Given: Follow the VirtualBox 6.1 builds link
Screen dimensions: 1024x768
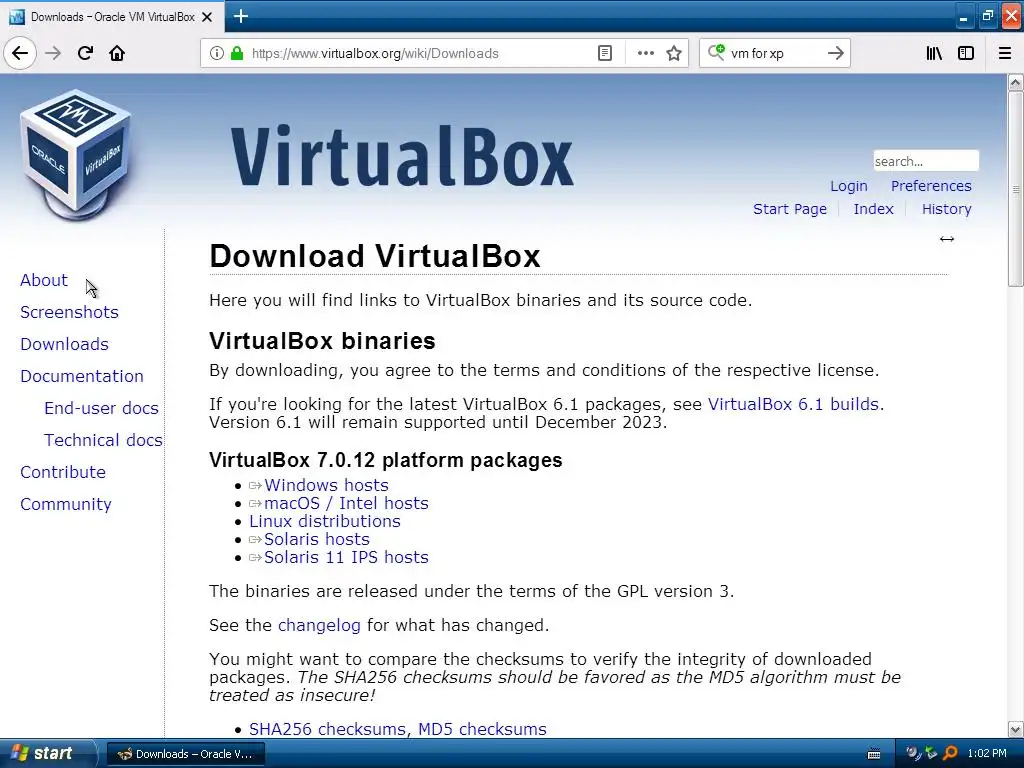Looking at the screenshot, I should tap(793, 404).
